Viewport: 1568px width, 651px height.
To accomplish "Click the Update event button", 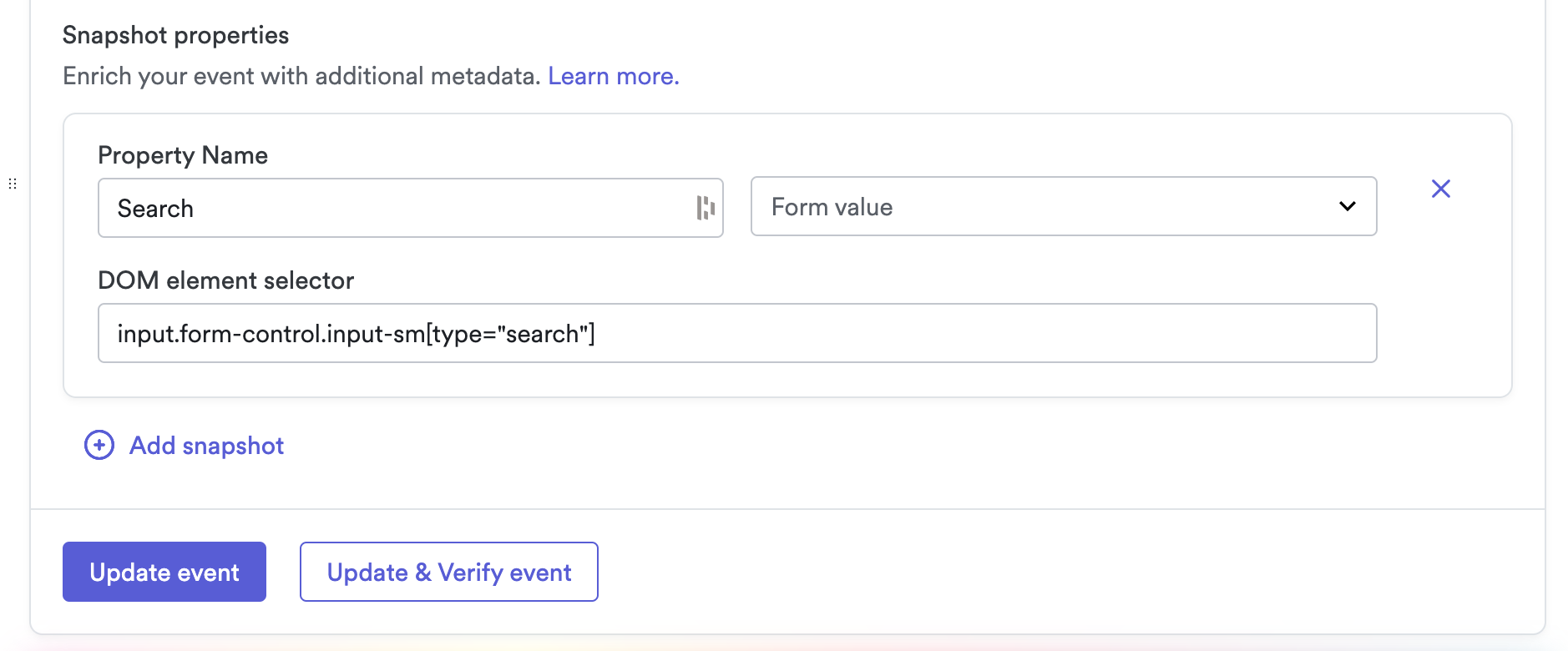I will pyautogui.click(x=164, y=572).
